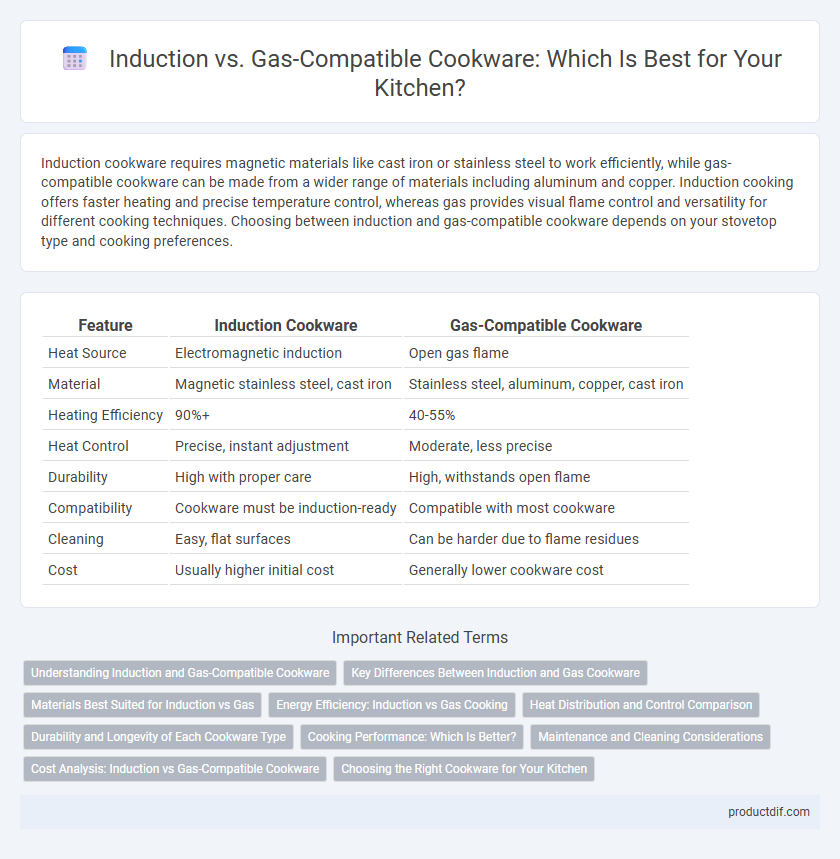This screenshot has width=840, height=859.
Task: Open Key Differences Between Induction and Gas Cookware
Action: click(x=495, y=673)
